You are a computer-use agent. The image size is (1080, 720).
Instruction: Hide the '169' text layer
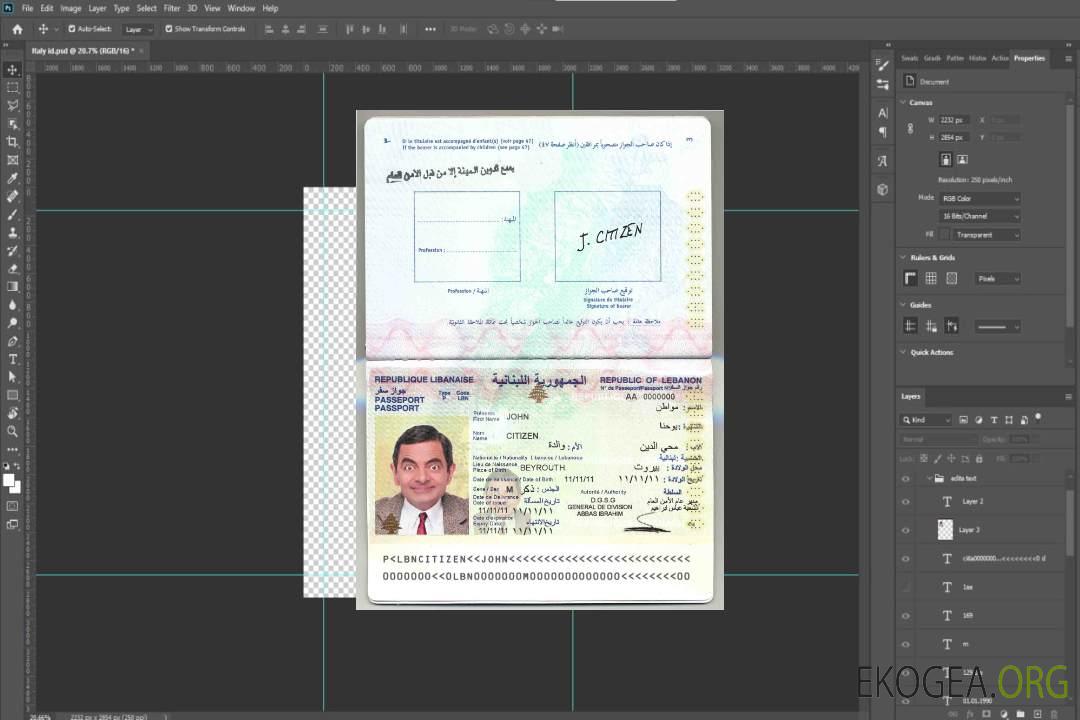906,616
